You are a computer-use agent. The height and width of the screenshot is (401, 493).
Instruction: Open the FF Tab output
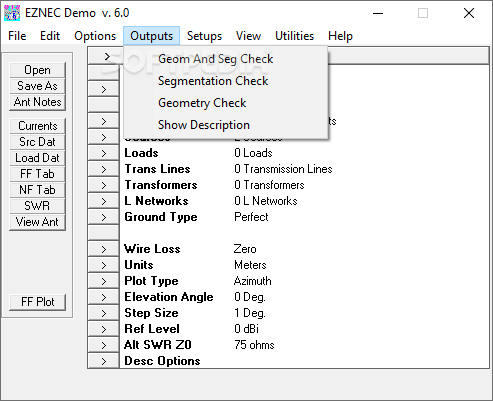coord(37,174)
